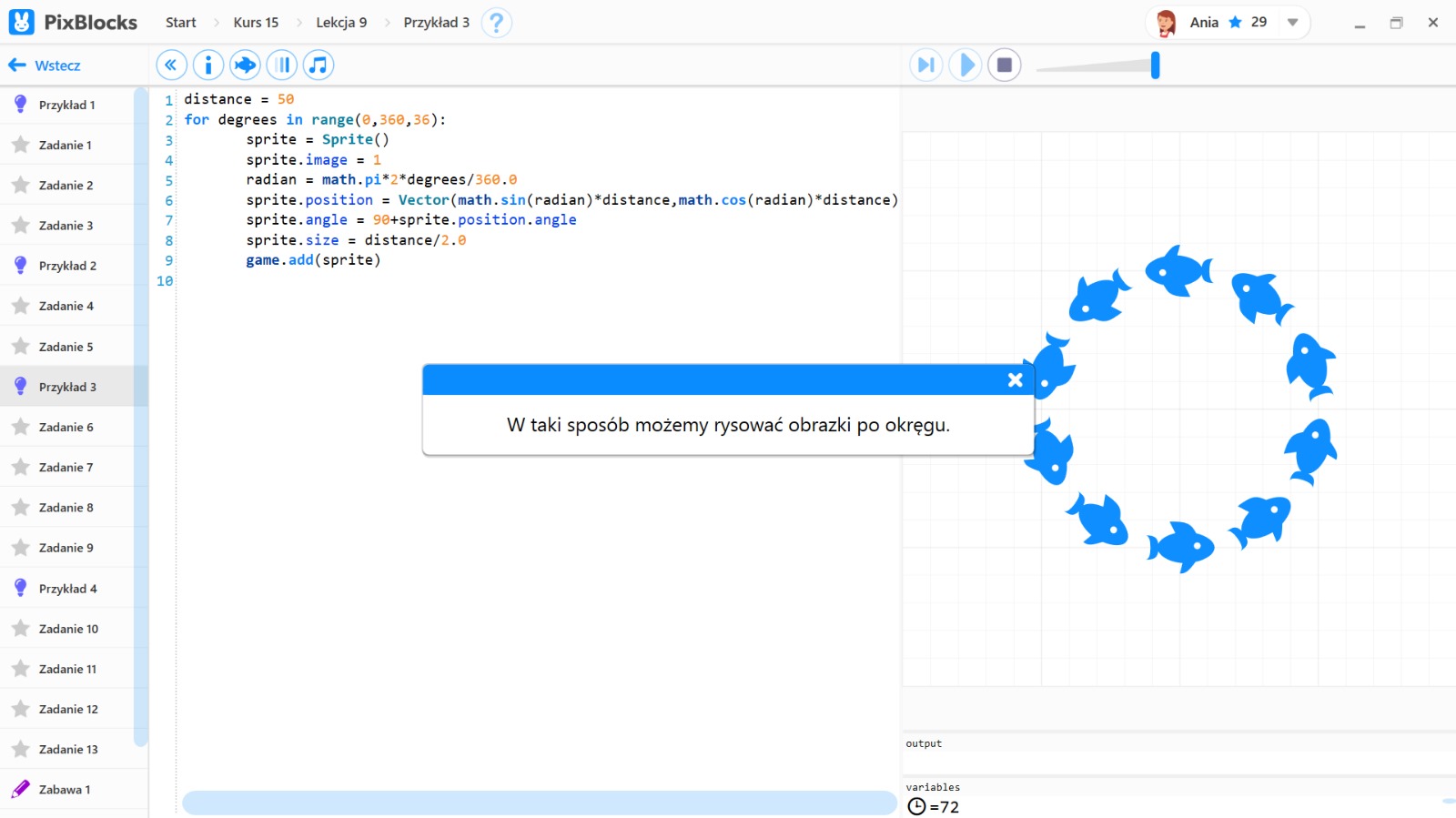Open the info icon in toolbar
This screenshot has height=818, width=1456.
click(208, 65)
